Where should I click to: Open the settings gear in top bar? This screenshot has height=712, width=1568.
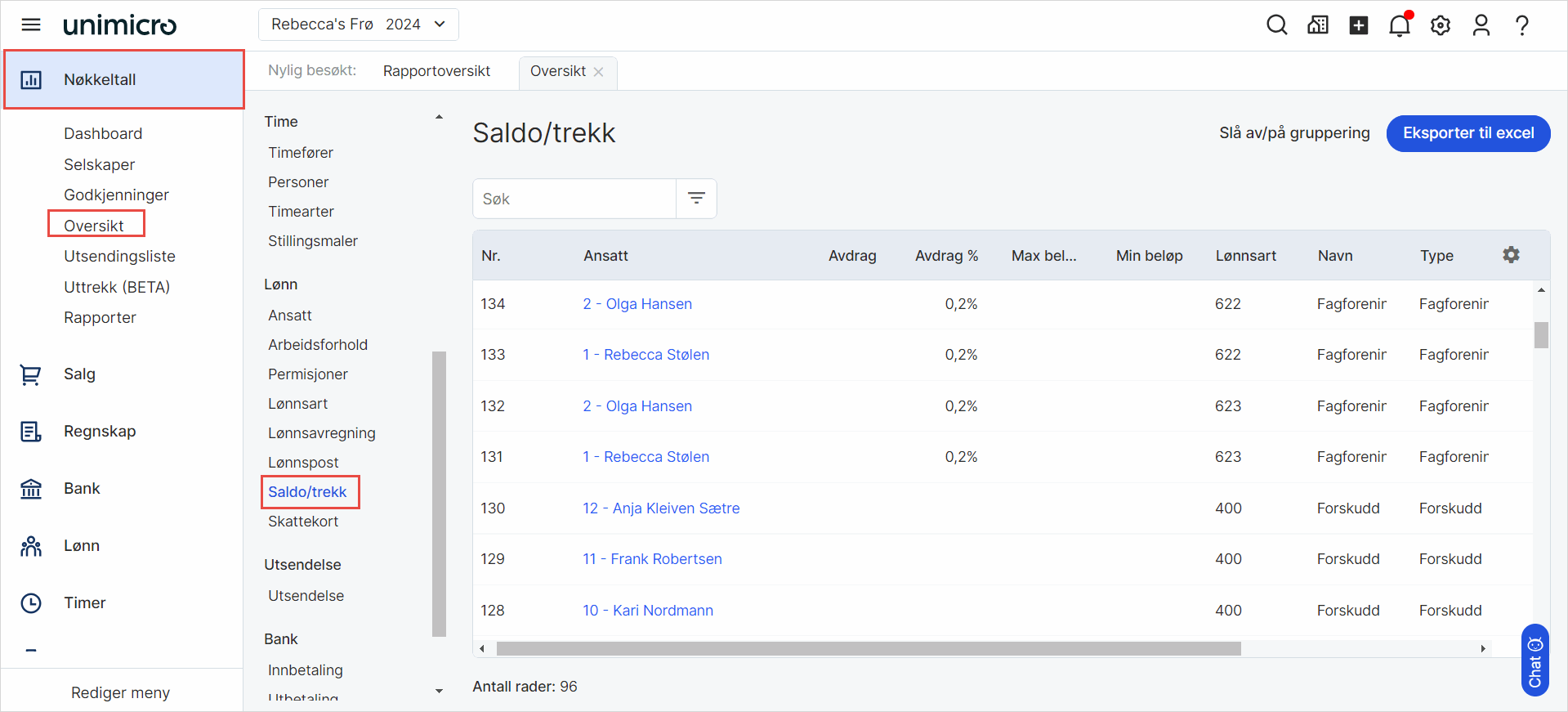(x=1440, y=25)
